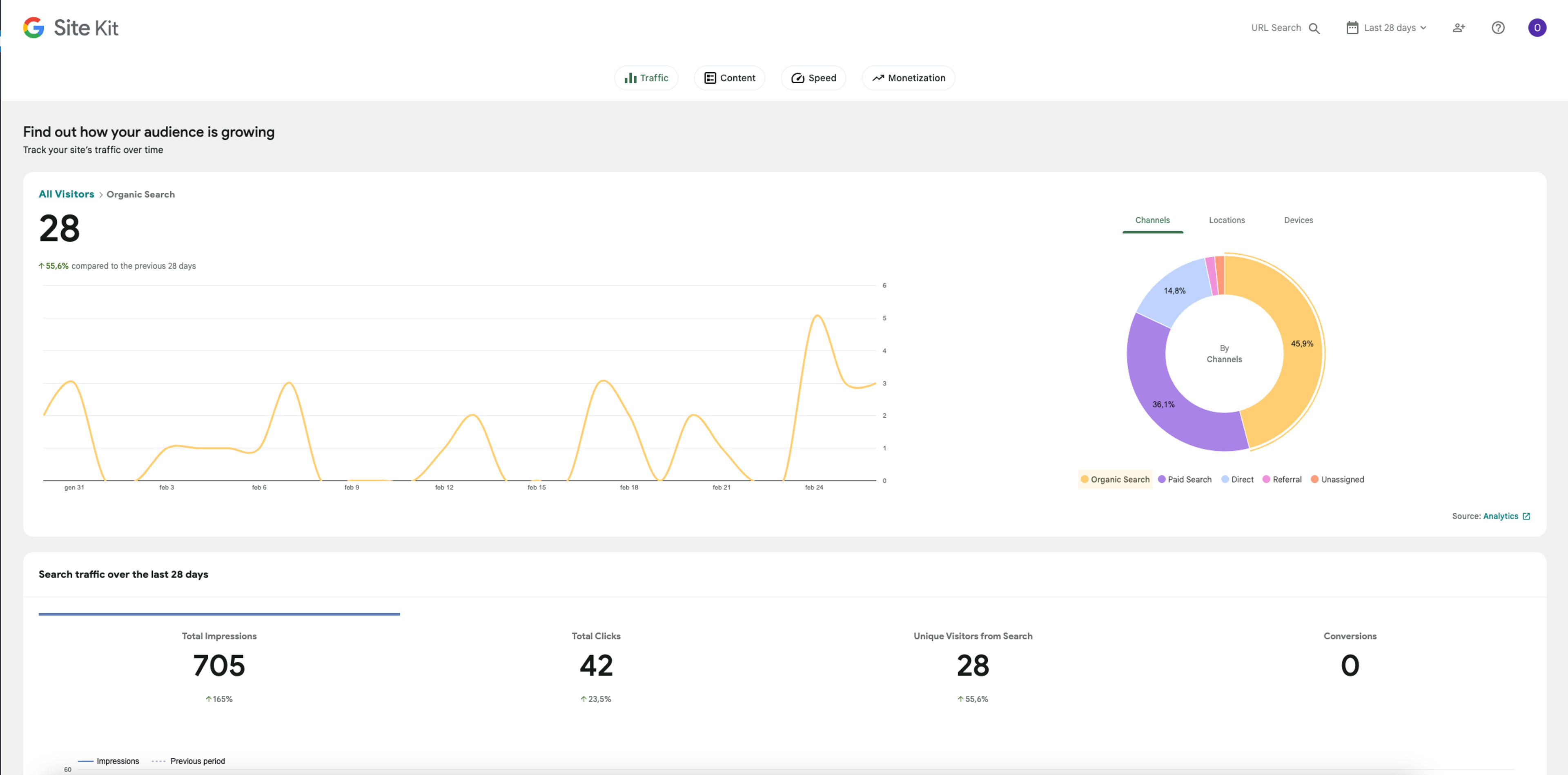Open the help question mark icon
The height and width of the screenshot is (775, 1568).
[x=1498, y=27]
